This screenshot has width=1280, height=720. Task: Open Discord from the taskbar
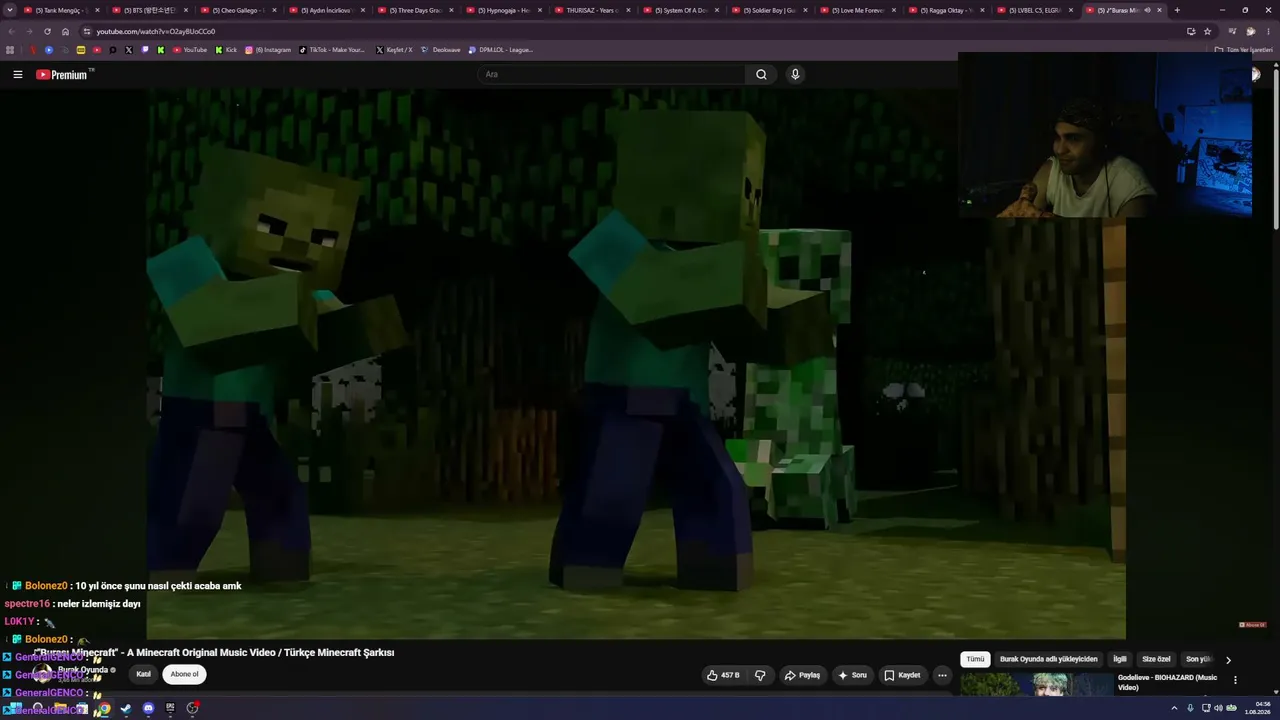(x=148, y=709)
